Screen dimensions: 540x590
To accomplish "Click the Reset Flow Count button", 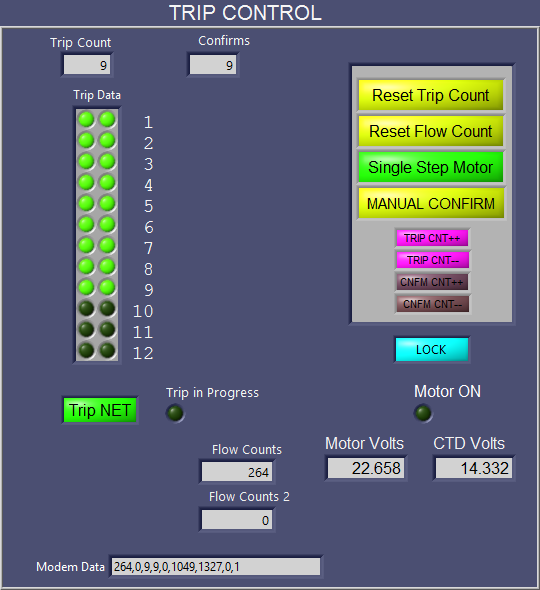I will (430, 131).
